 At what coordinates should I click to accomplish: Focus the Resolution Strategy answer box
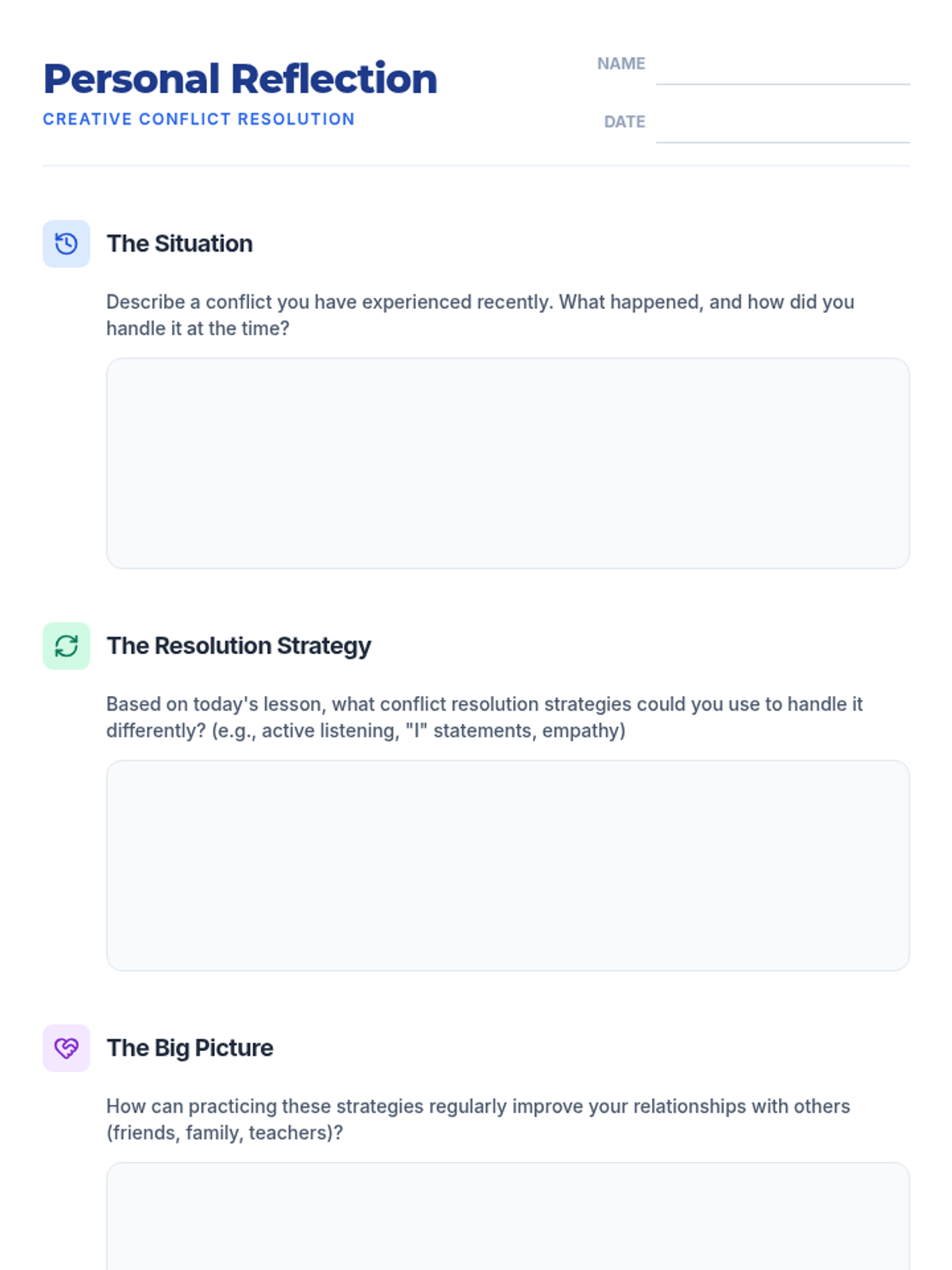(x=508, y=865)
